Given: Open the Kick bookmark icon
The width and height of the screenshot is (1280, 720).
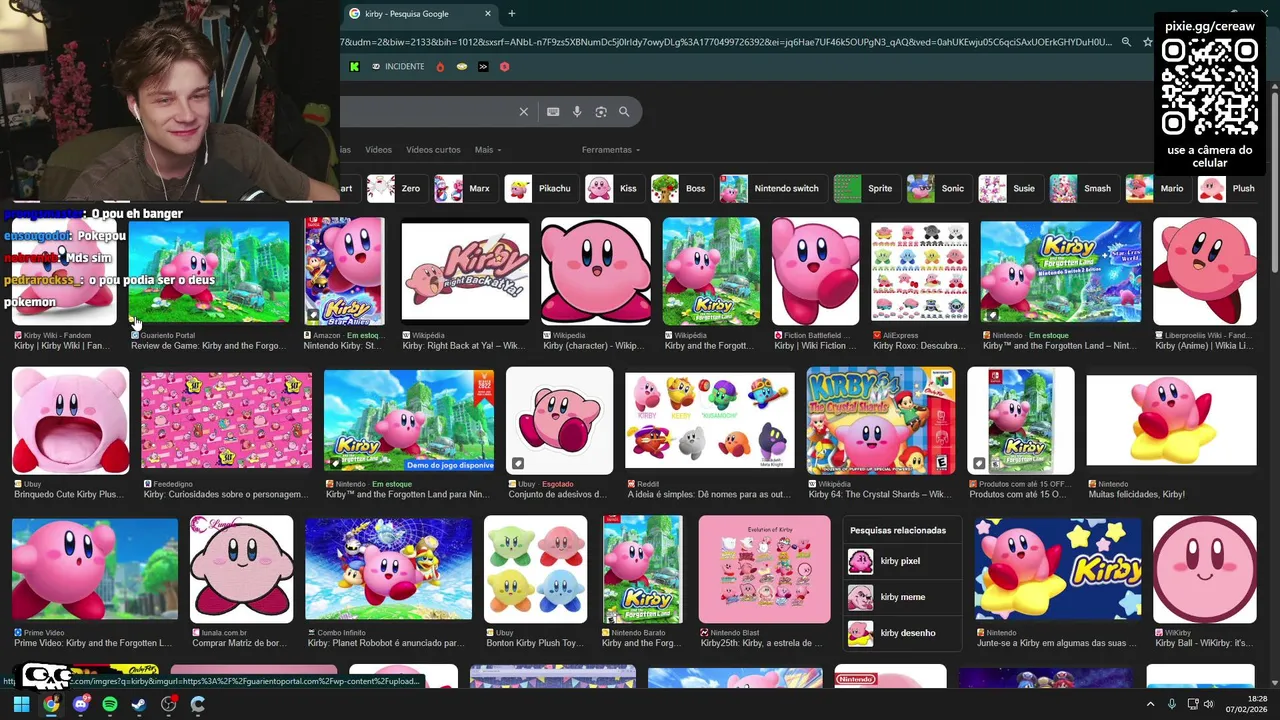Looking at the screenshot, I should [354, 67].
